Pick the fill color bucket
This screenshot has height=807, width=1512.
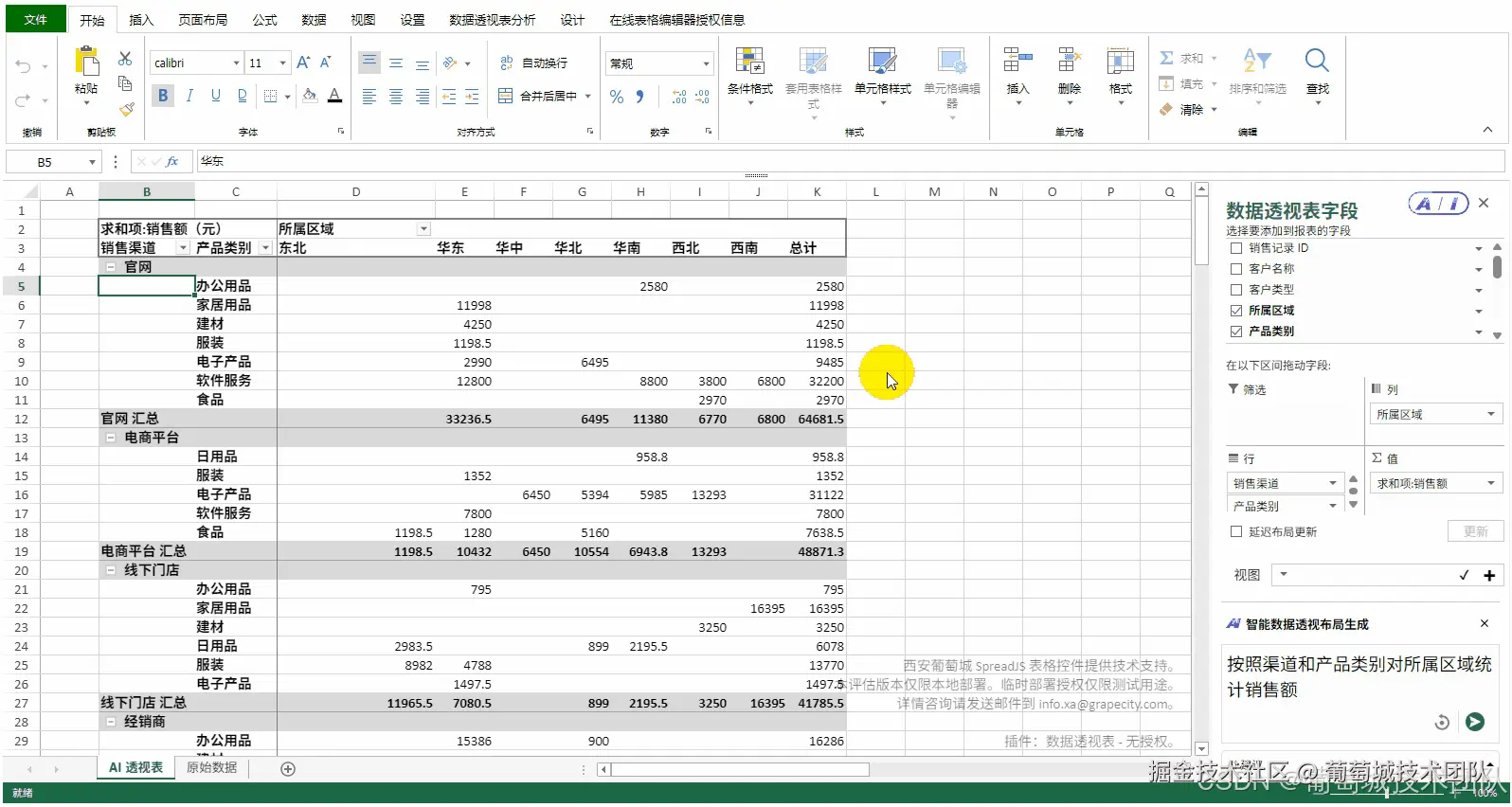click(x=309, y=96)
